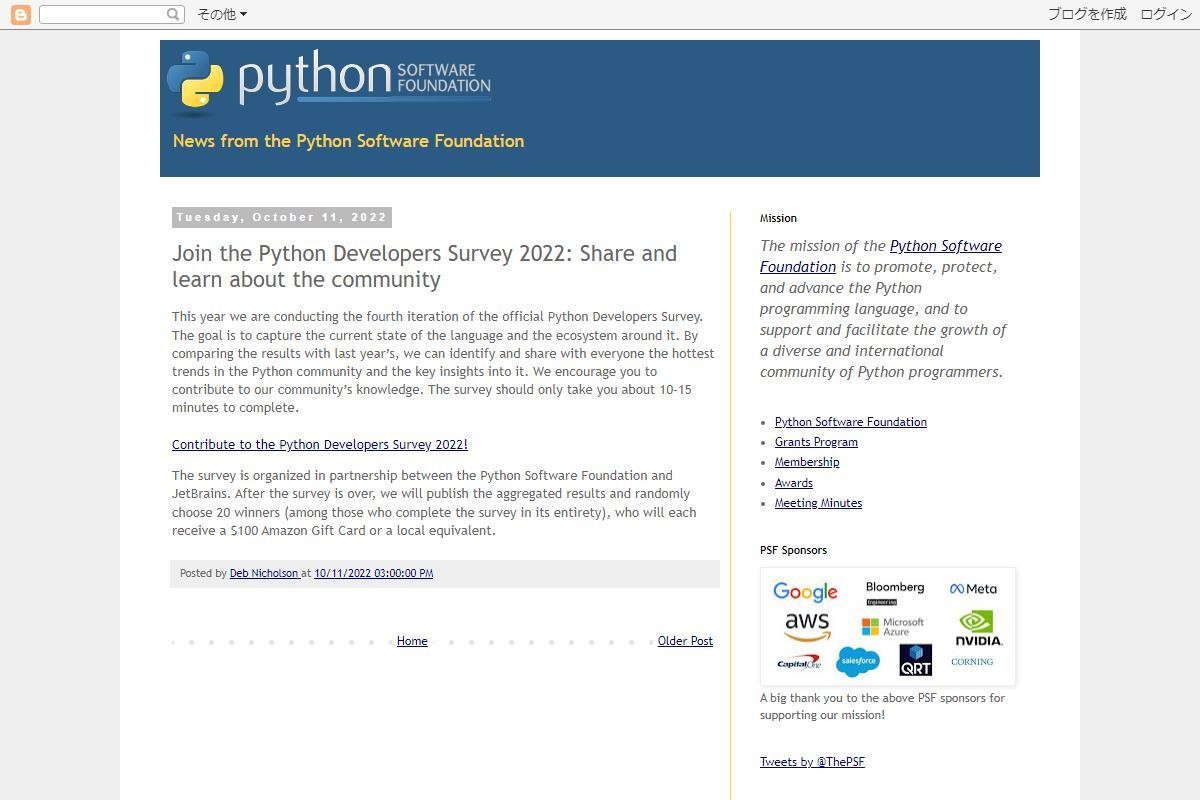Click ログイン in the top bar
1200x800 pixels.
click(x=1166, y=14)
